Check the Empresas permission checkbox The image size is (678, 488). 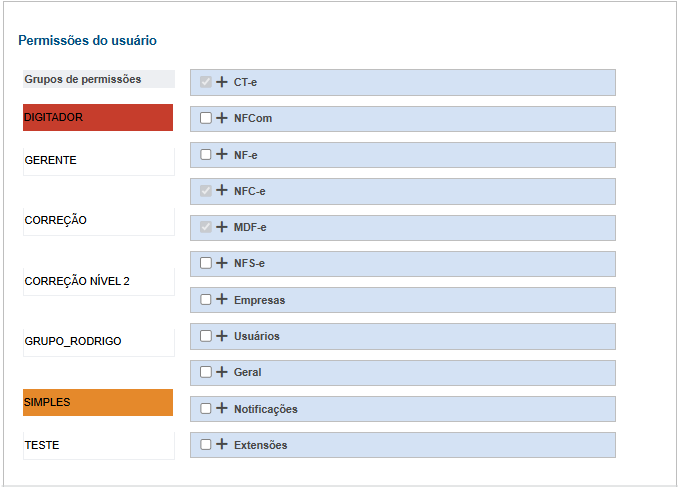point(205,299)
